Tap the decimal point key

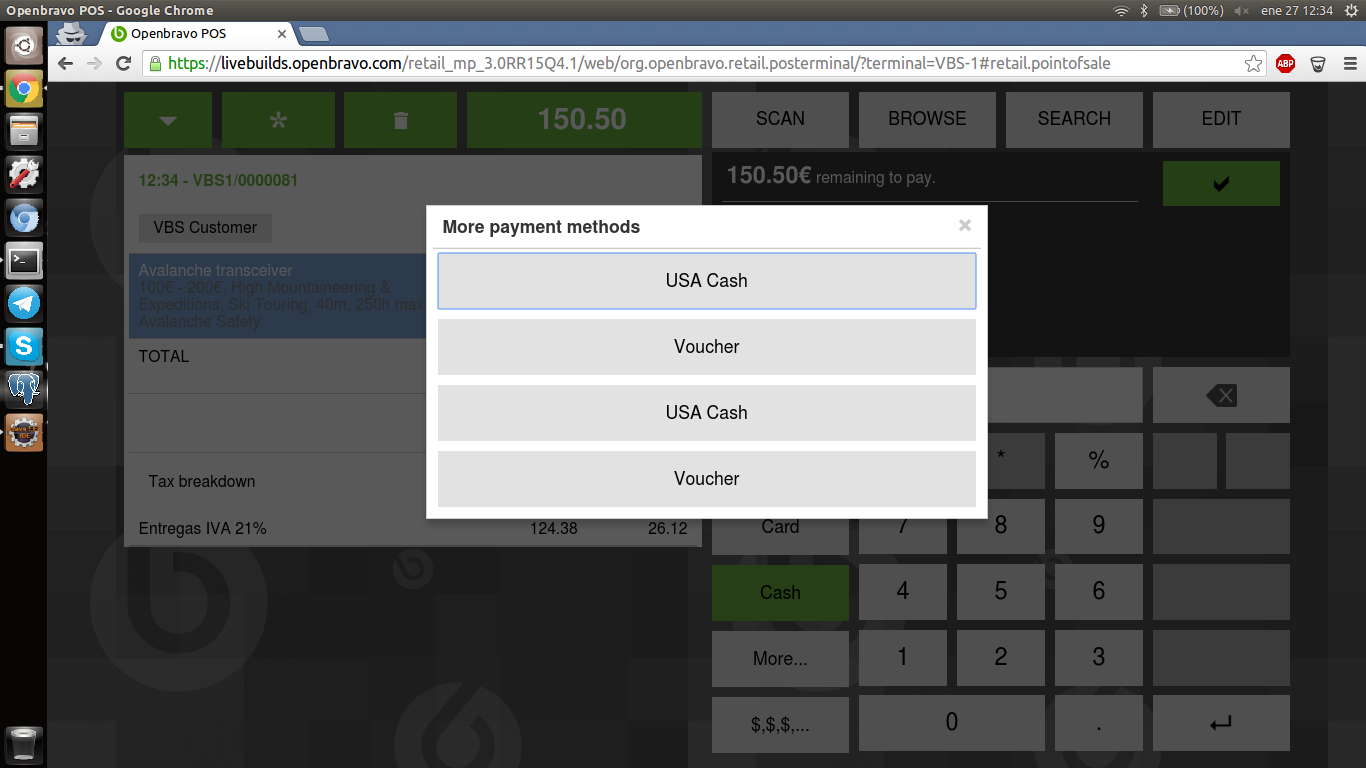point(1099,723)
